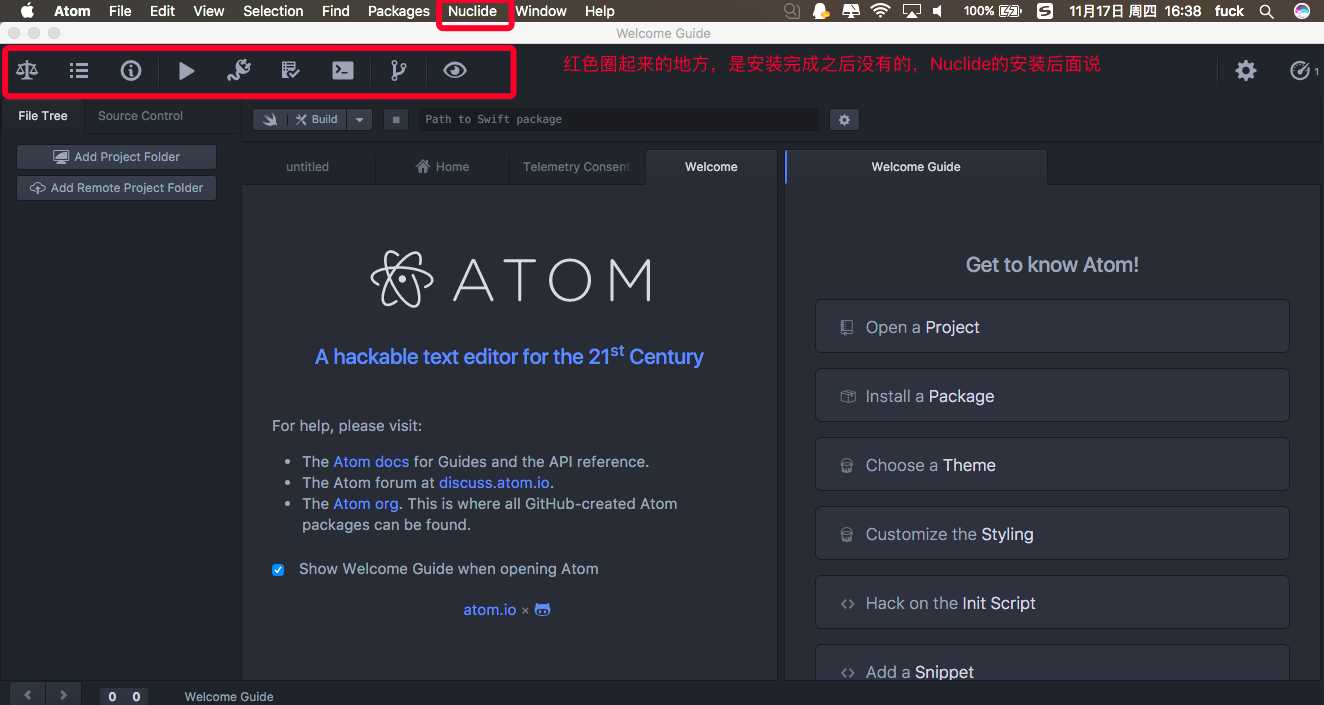Open the Atom org link

tap(366, 504)
